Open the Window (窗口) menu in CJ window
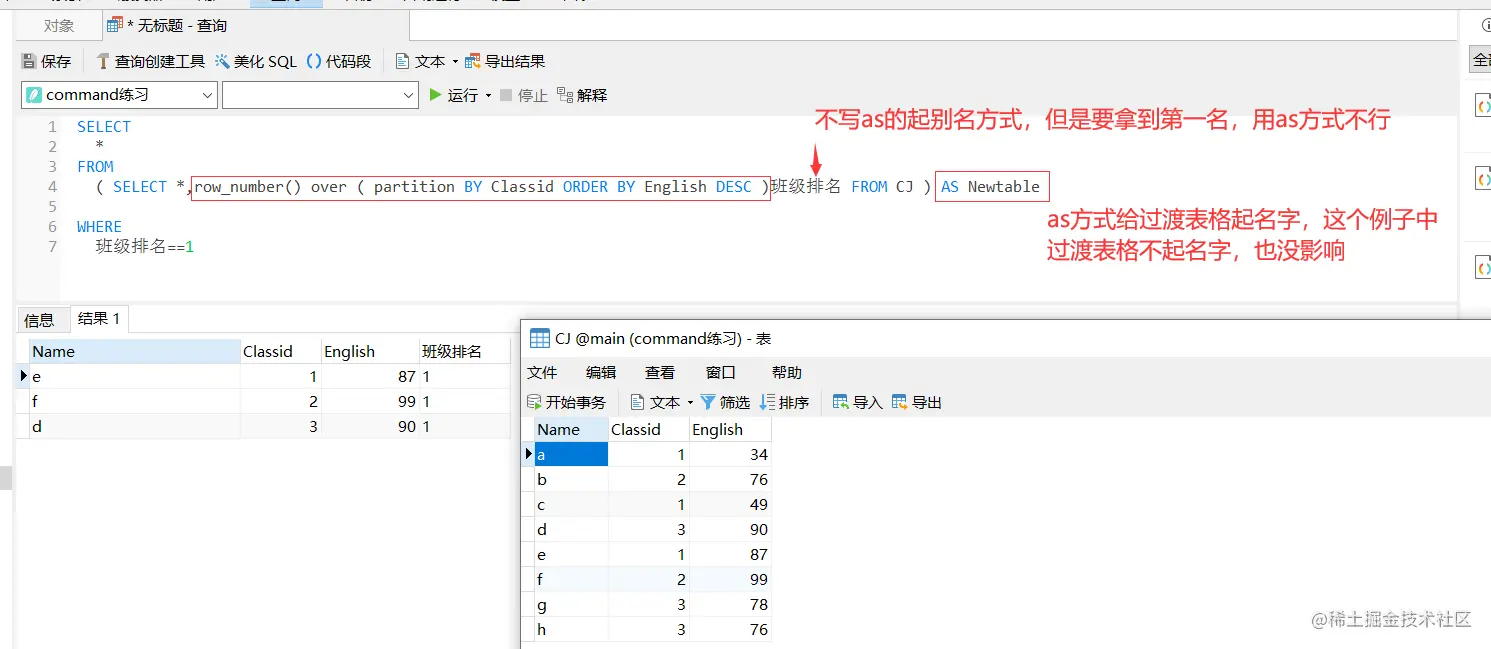Viewport: 1491px width, 649px height. 721,372
